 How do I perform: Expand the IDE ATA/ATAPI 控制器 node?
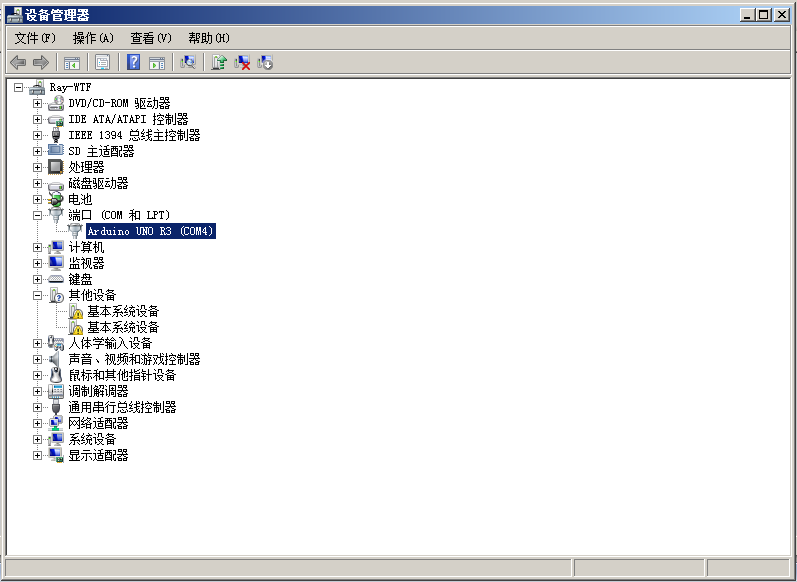point(37,119)
